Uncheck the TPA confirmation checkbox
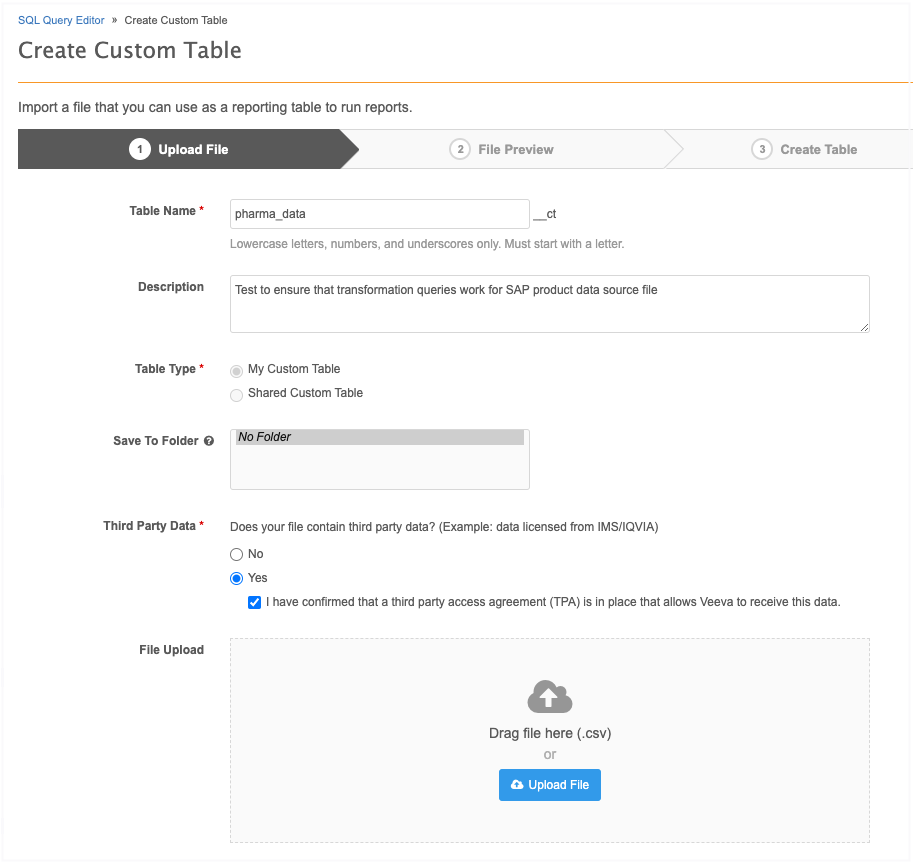The height and width of the screenshot is (863, 913). point(255,602)
